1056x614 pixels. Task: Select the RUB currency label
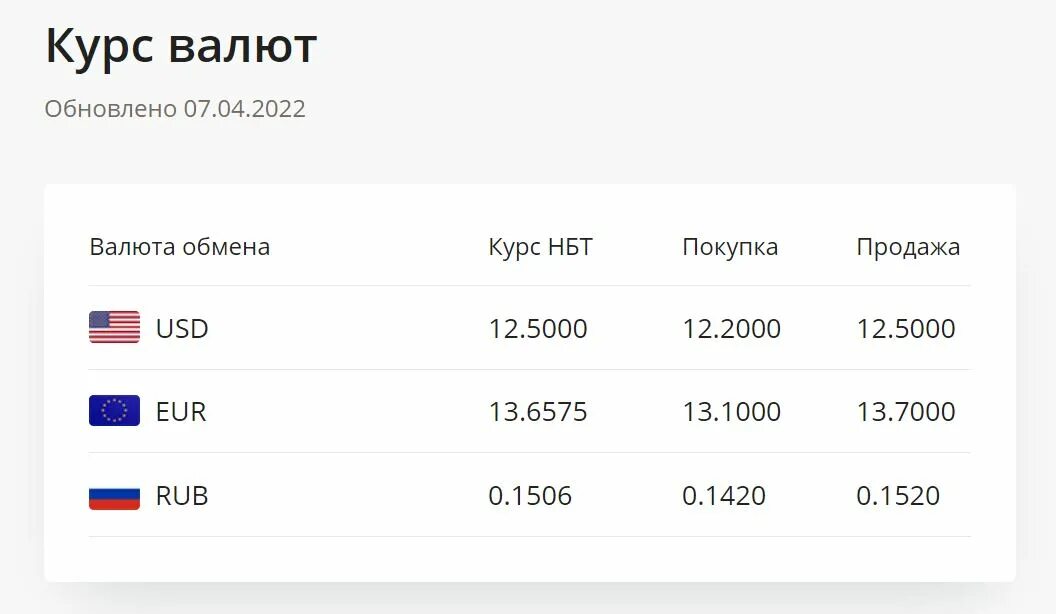tap(182, 495)
